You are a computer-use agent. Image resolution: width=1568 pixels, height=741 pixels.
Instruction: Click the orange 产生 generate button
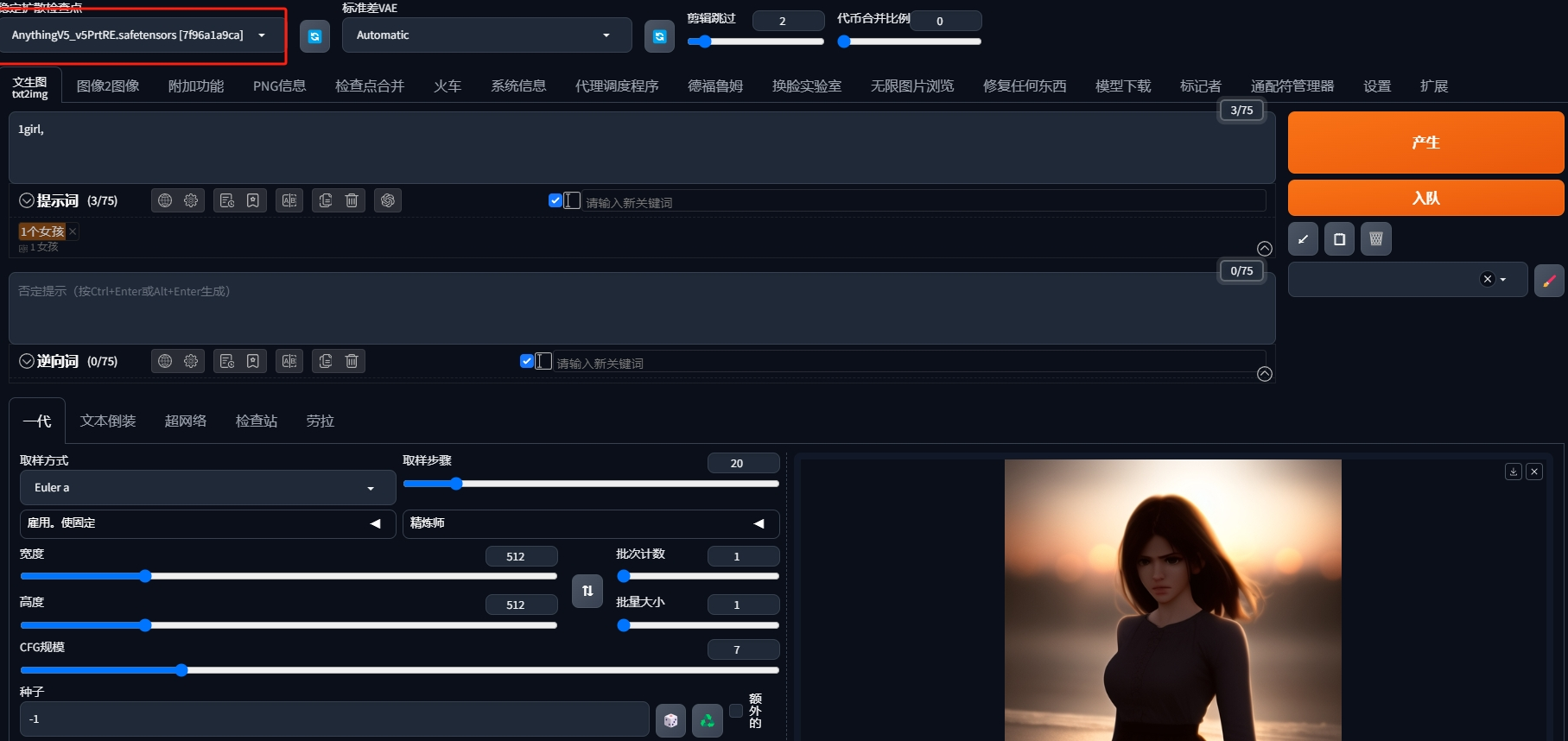click(x=1425, y=142)
